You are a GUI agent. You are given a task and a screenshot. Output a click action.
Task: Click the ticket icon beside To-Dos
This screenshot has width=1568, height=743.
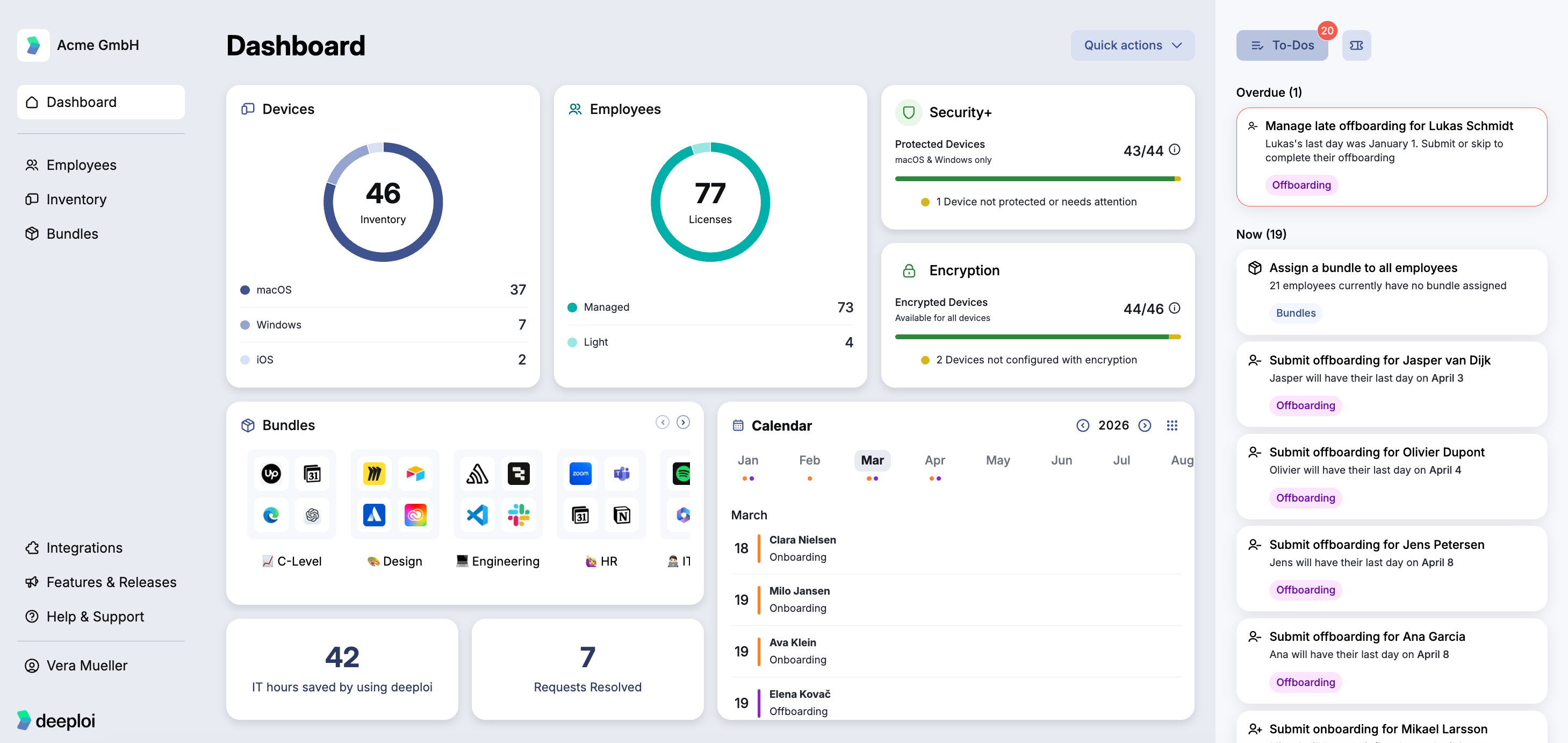point(1356,45)
